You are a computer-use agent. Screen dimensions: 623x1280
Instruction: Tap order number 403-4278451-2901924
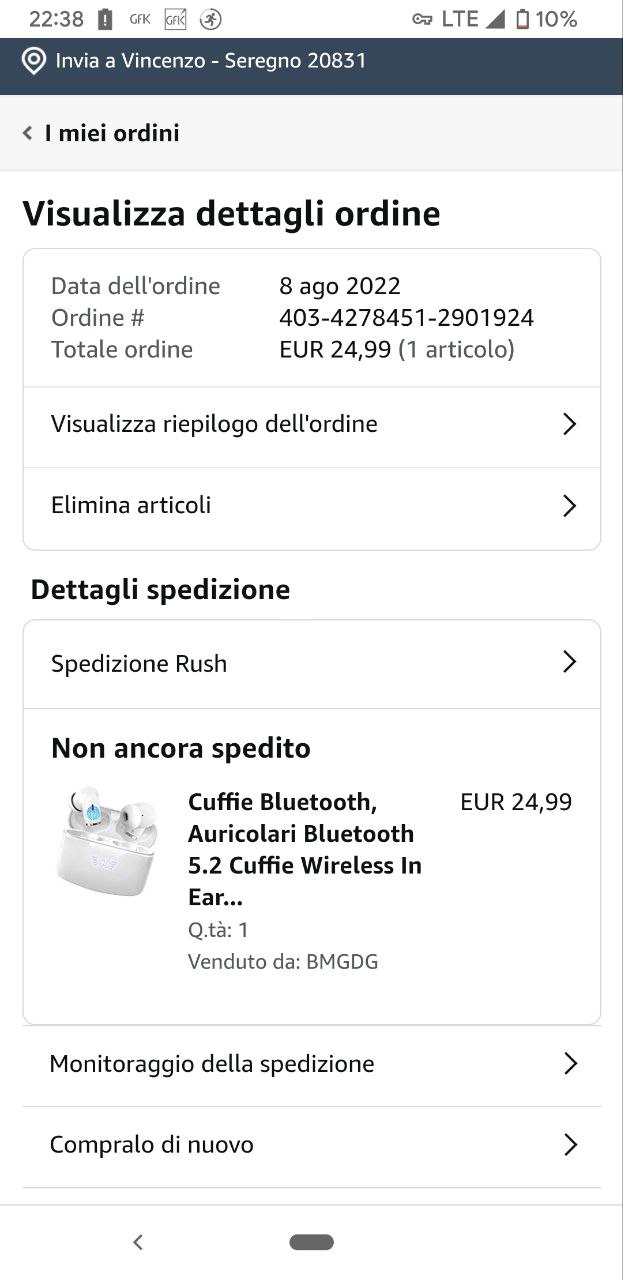406,318
